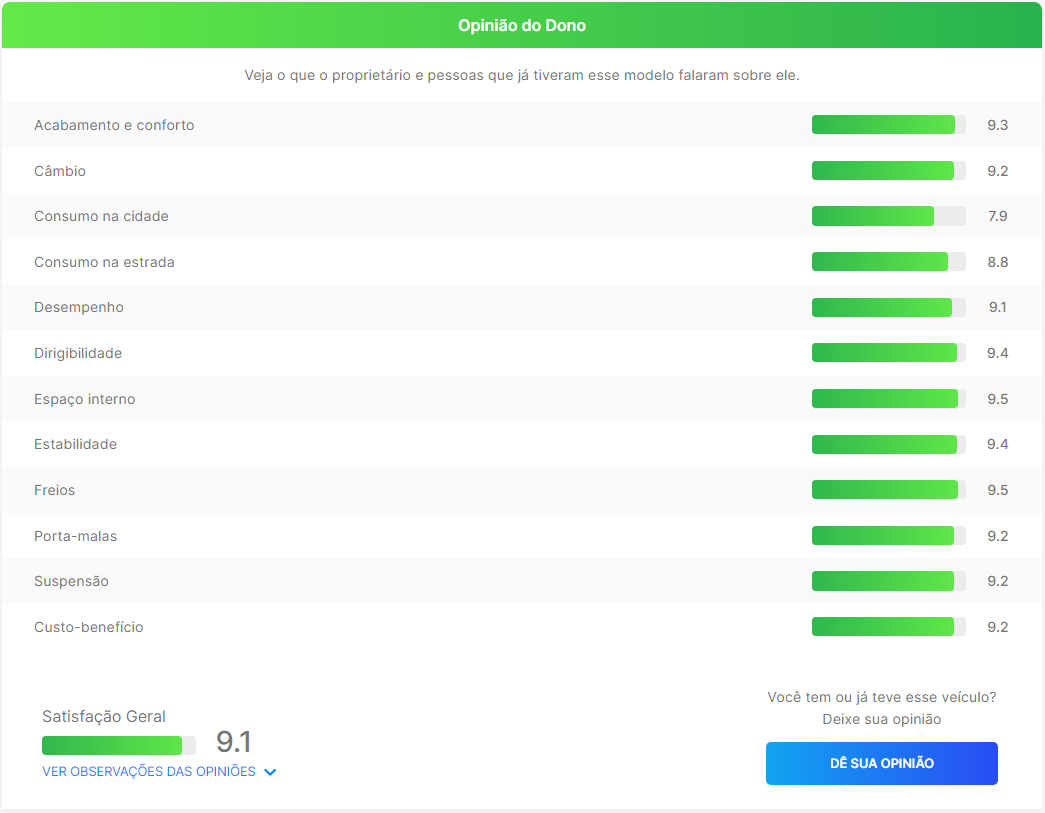Image resolution: width=1045 pixels, height=813 pixels.
Task: Click the Custo-benefício rating bar
Action: click(888, 627)
